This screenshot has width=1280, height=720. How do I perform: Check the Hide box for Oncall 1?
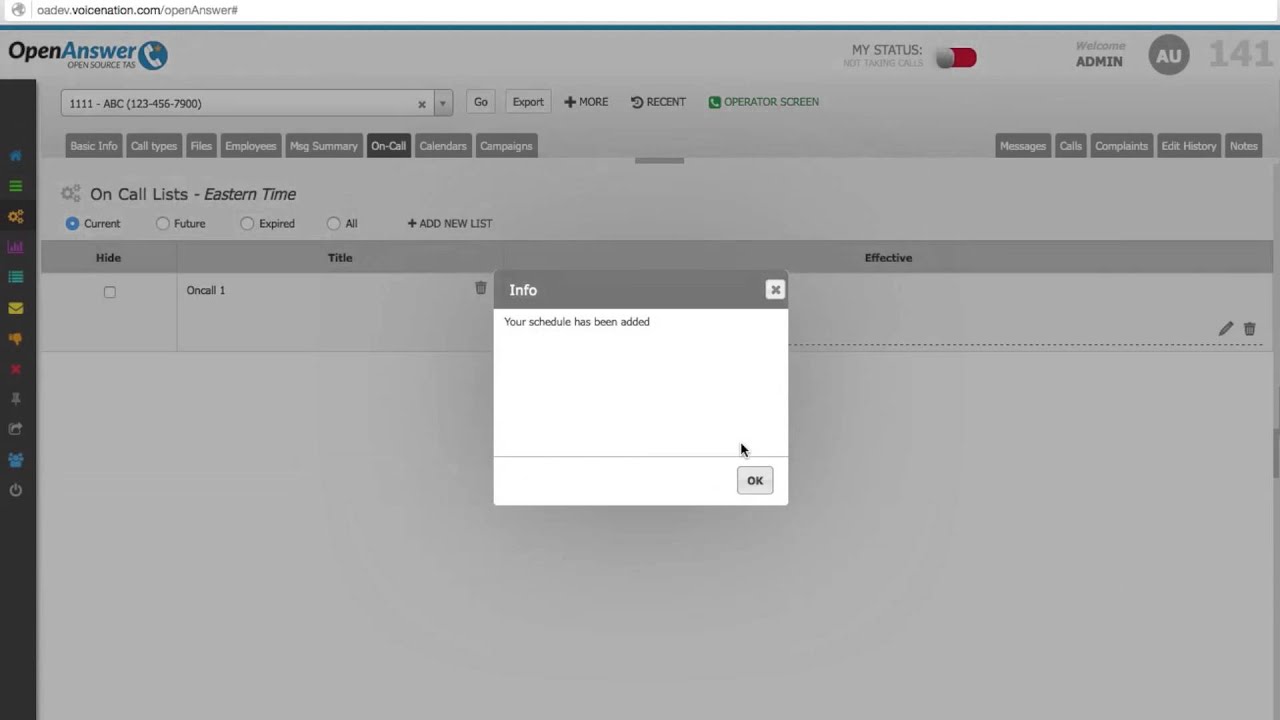[110, 292]
